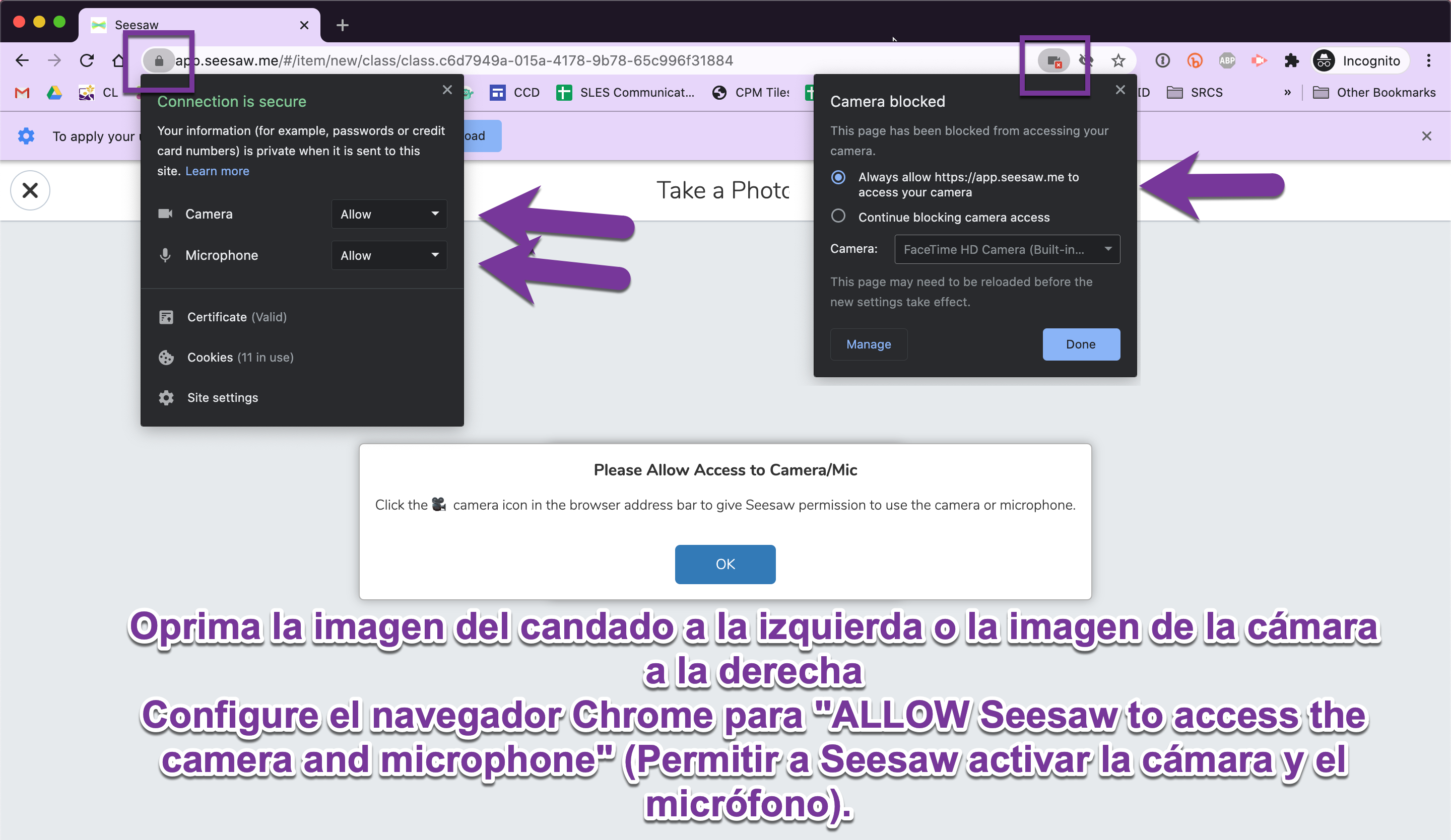This screenshot has height=840, width=1451.
Task: Click the Connection is secure heading
Action: tap(231, 101)
